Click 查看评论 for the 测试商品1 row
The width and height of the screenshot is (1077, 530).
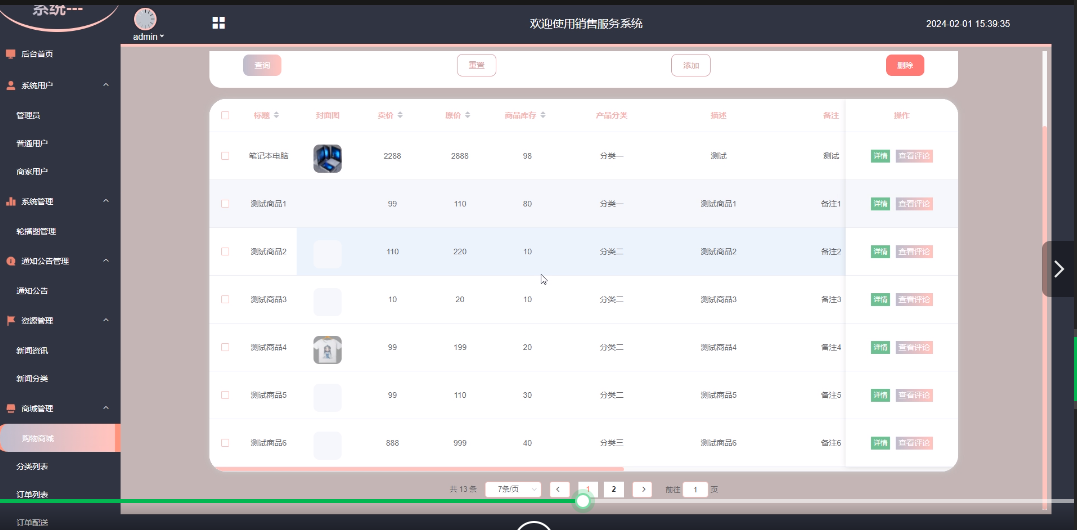coord(914,204)
